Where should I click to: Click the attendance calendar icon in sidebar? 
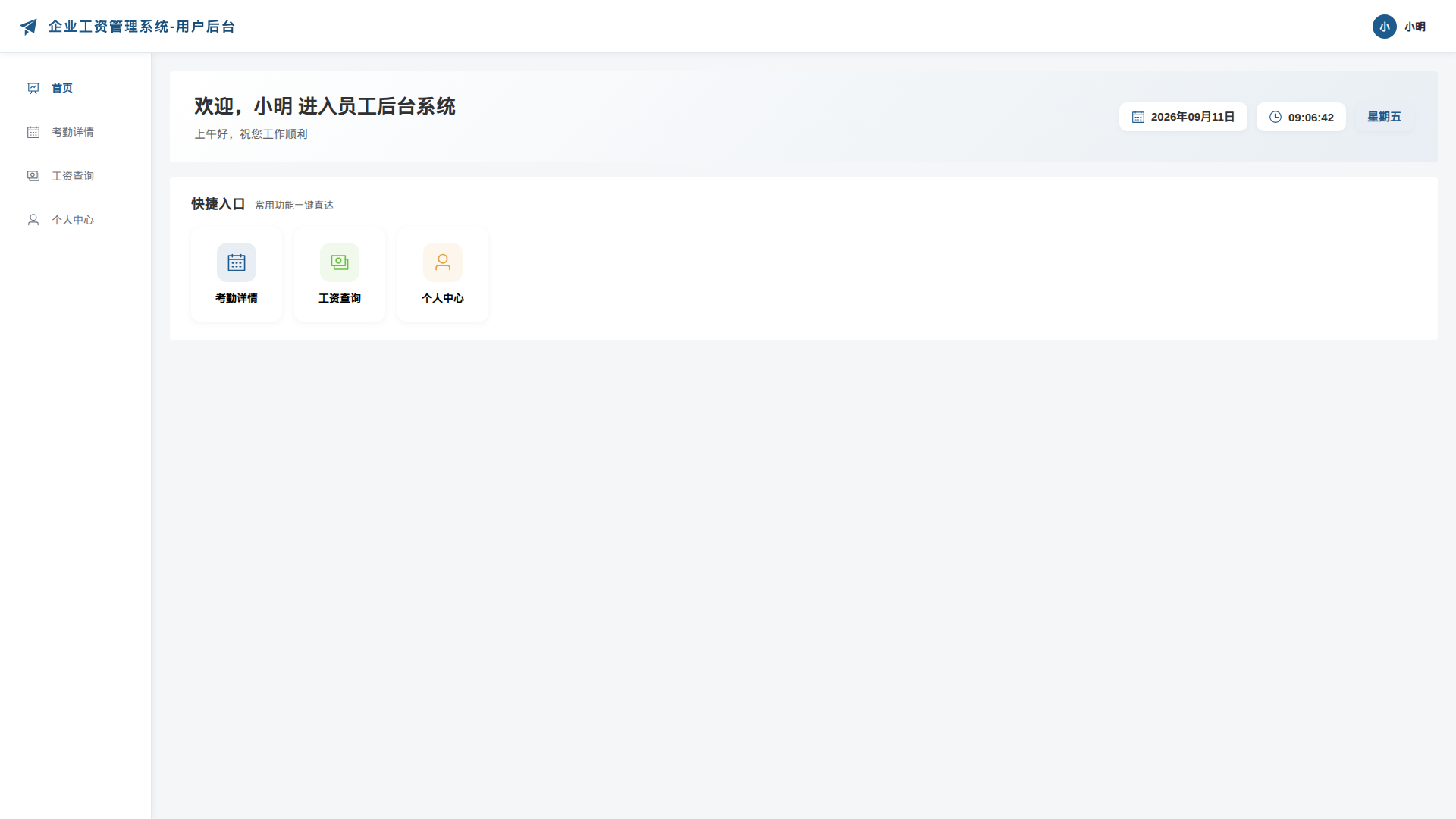click(x=33, y=132)
